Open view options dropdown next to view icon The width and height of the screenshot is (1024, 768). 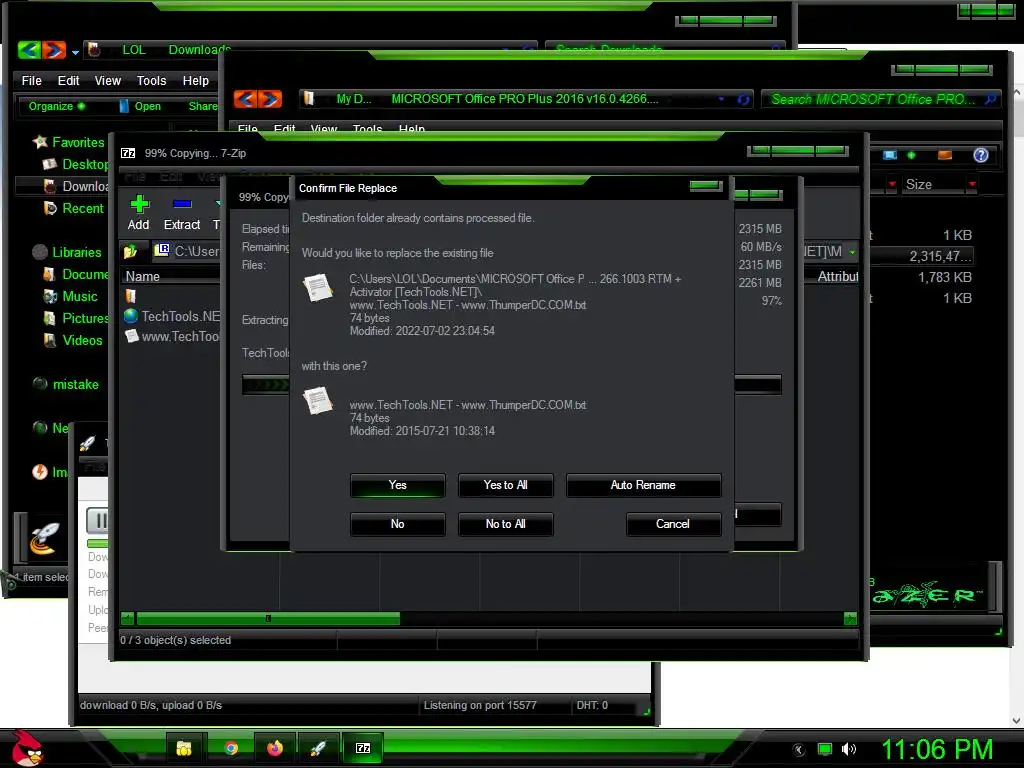pyautogui.click(x=911, y=155)
